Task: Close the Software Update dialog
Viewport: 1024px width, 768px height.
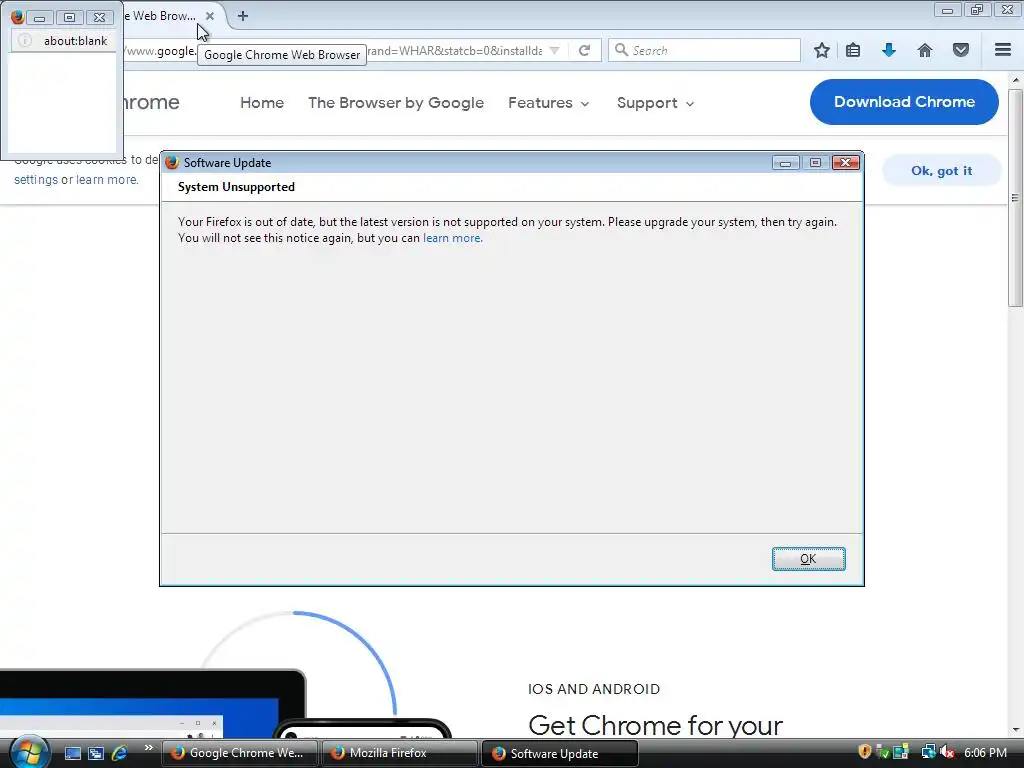Action: point(846,163)
